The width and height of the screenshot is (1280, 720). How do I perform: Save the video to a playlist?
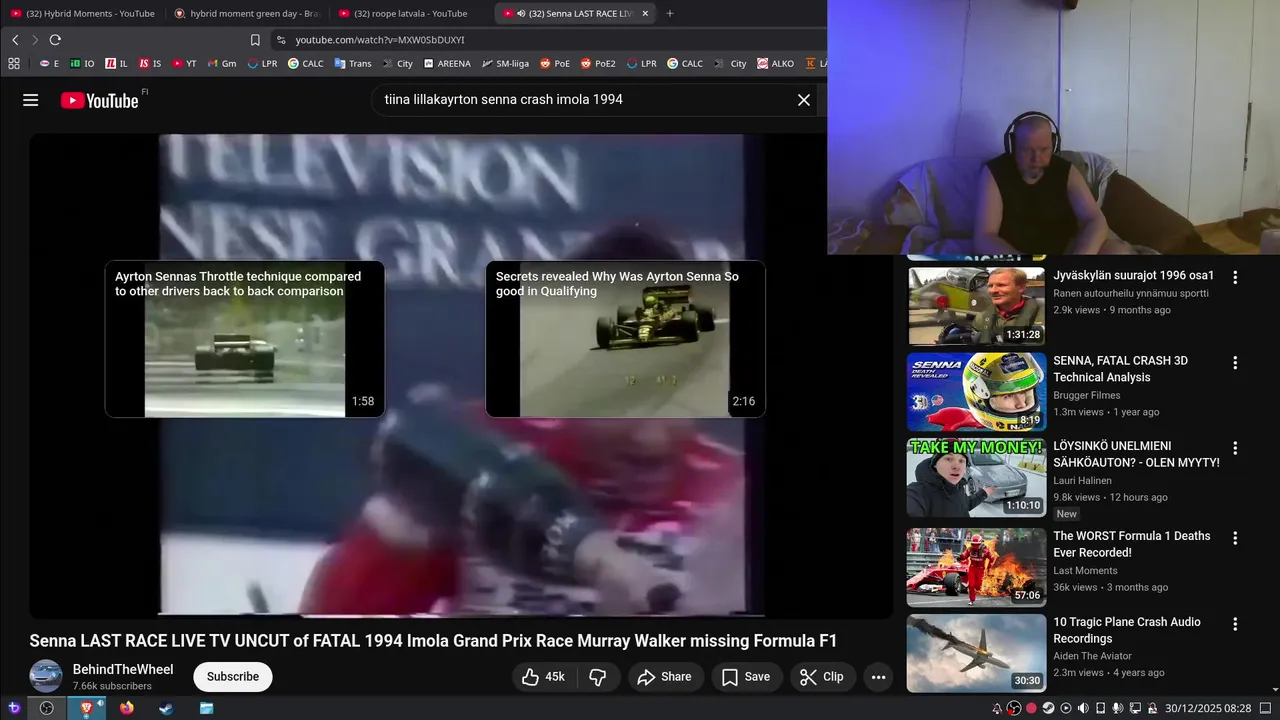(x=746, y=677)
